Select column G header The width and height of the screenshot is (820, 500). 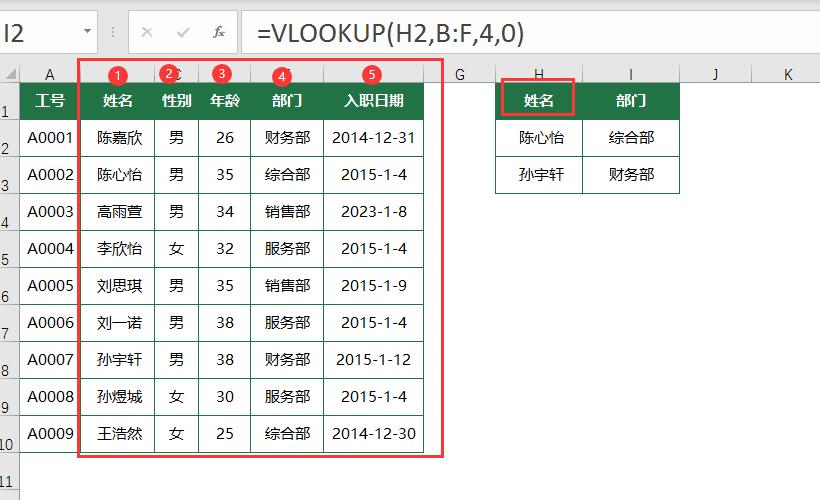pos(460,74)
